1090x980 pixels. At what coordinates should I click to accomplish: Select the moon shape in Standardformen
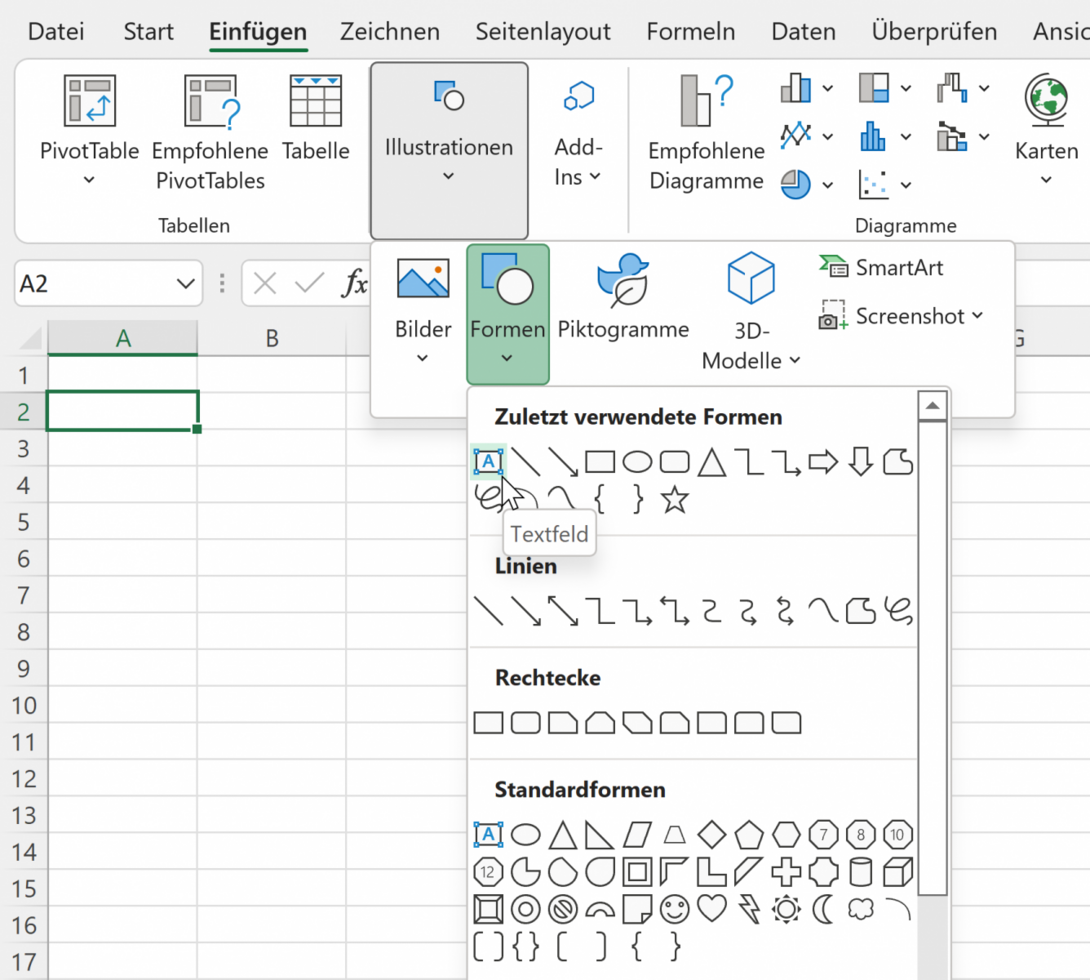pos(823,909)
